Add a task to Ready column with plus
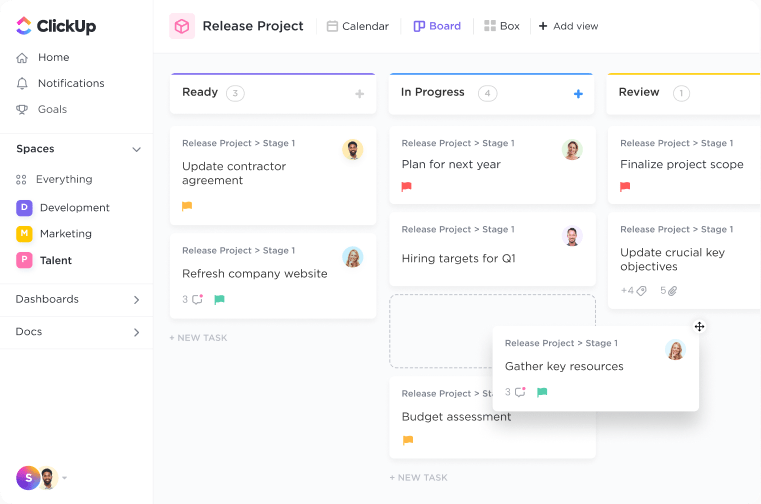This screenshot has width=761, height=504. (360, 94)
